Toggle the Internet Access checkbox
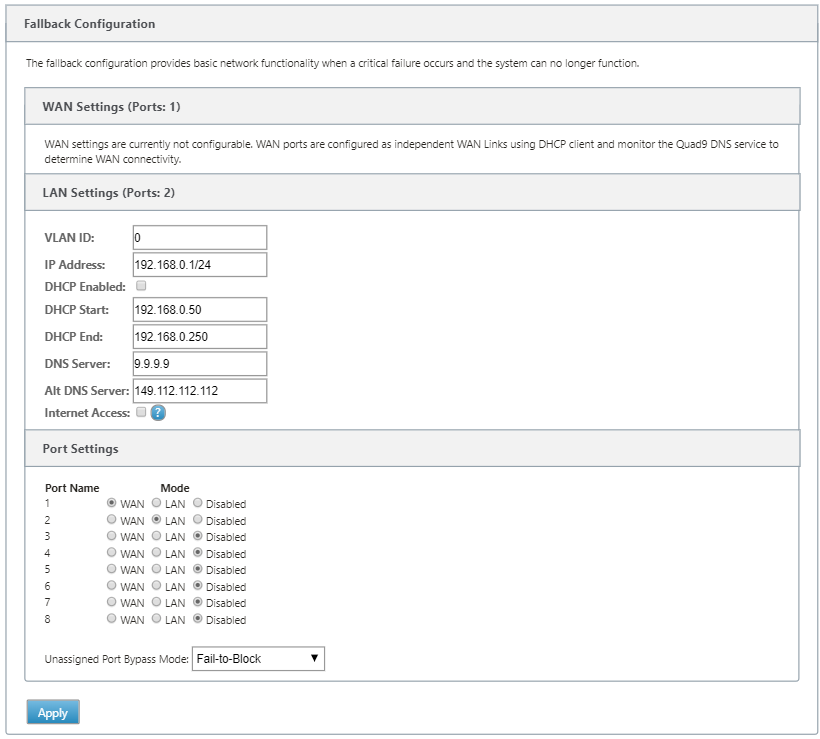This screenshot has height=739, width=820. (x=141, y=412)
